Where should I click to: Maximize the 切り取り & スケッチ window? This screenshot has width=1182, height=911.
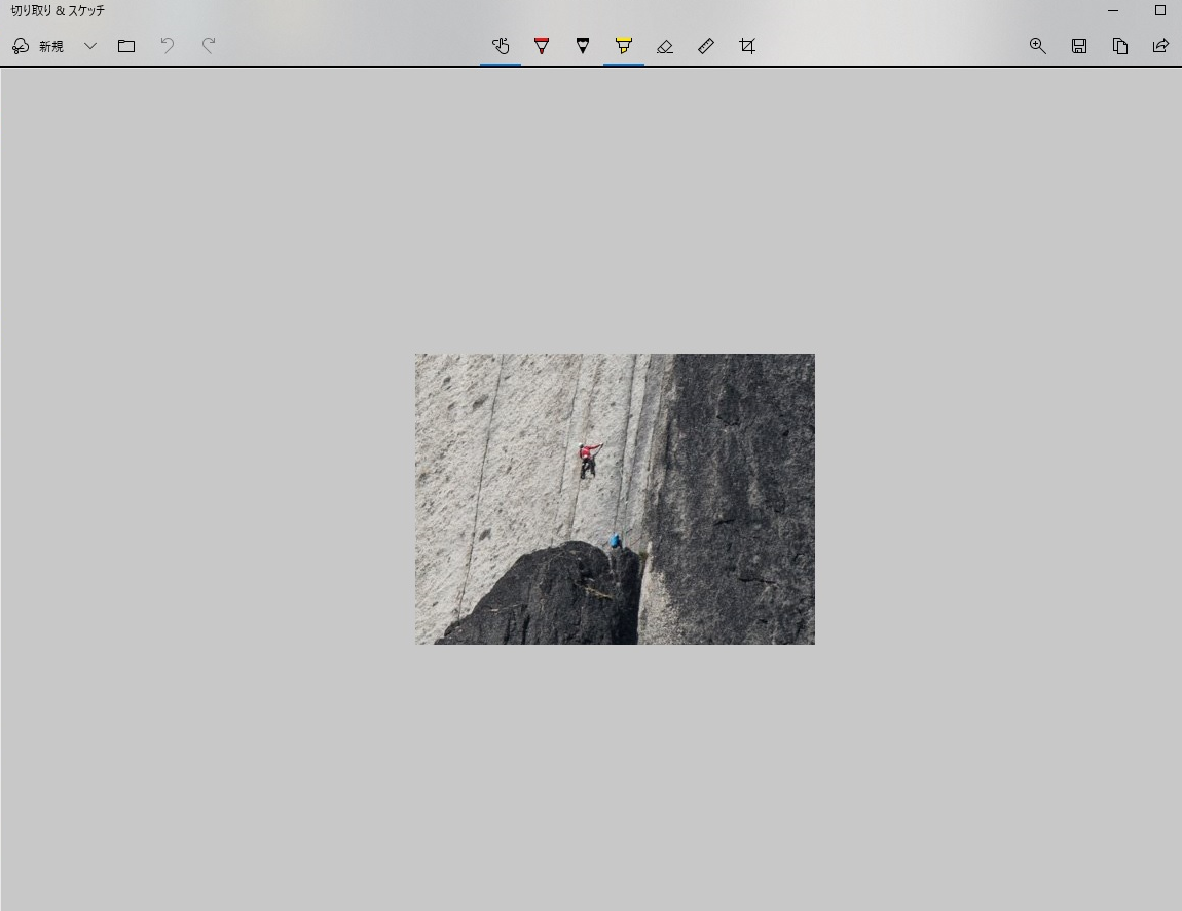1160,11
